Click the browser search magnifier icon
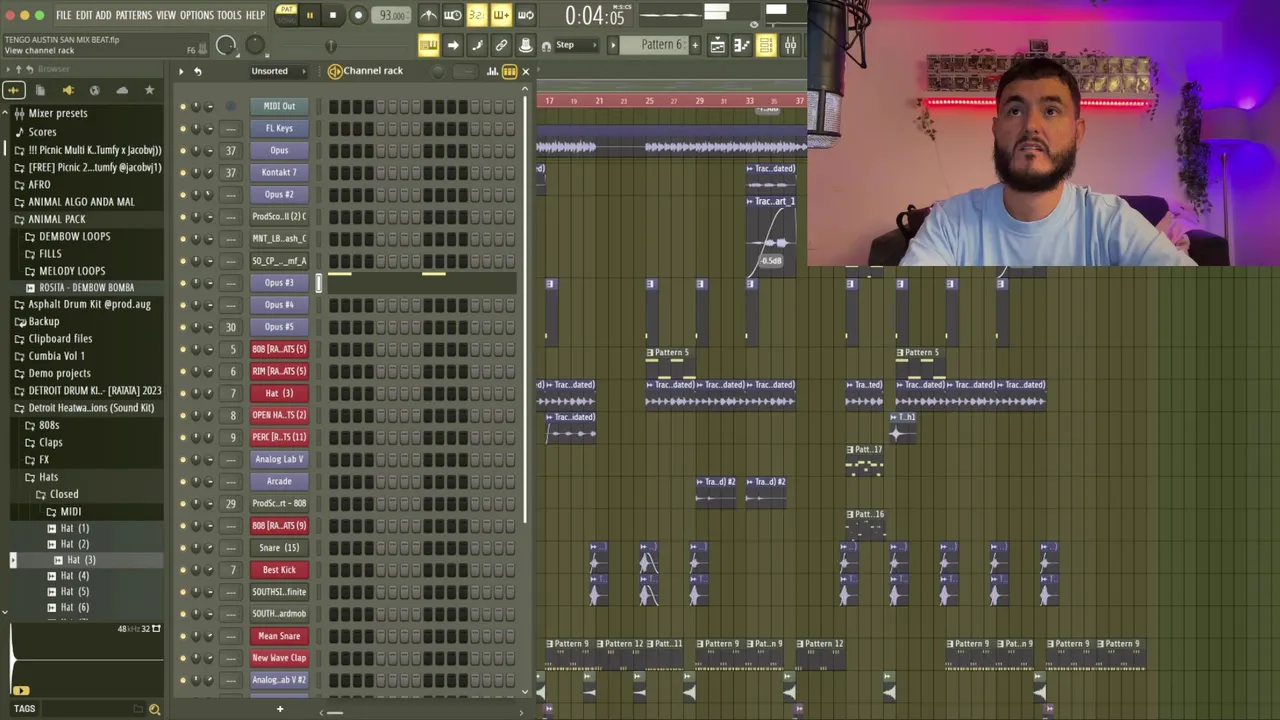This screenshot has height=720, width=1280. [154, 709]
